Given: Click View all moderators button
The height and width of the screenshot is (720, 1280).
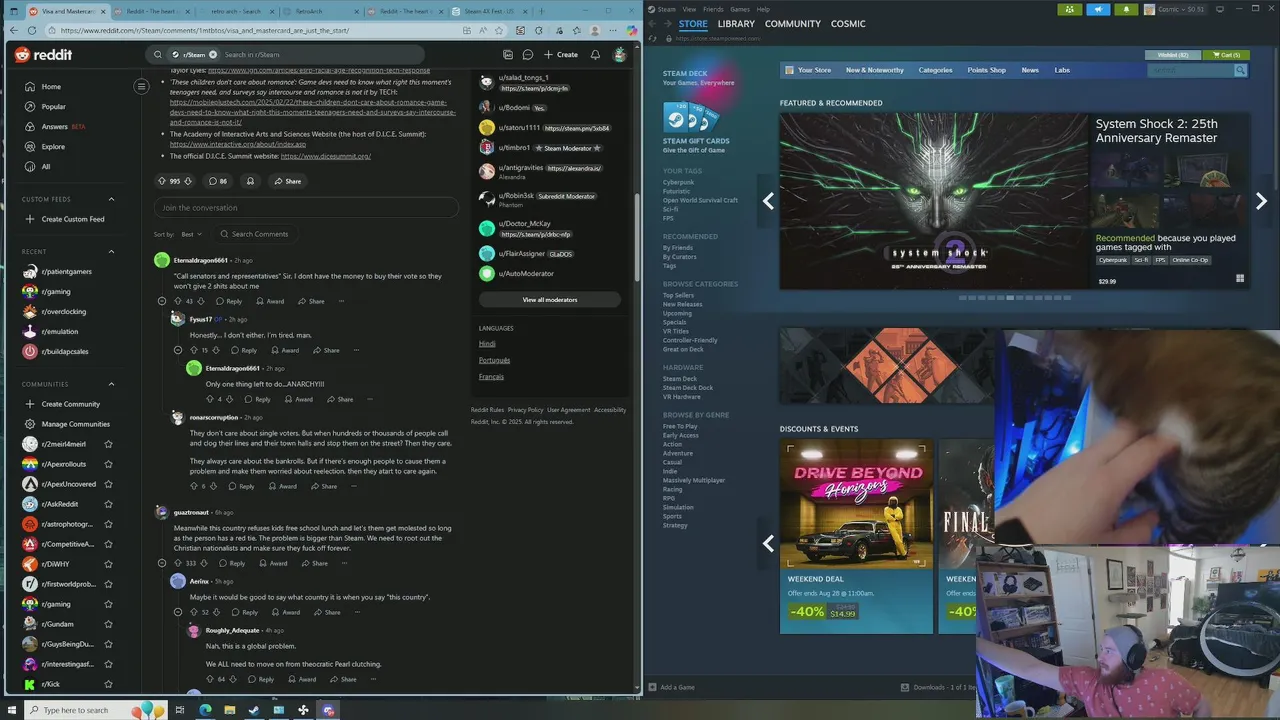Looking at the screenshot, I should point(549,300).
